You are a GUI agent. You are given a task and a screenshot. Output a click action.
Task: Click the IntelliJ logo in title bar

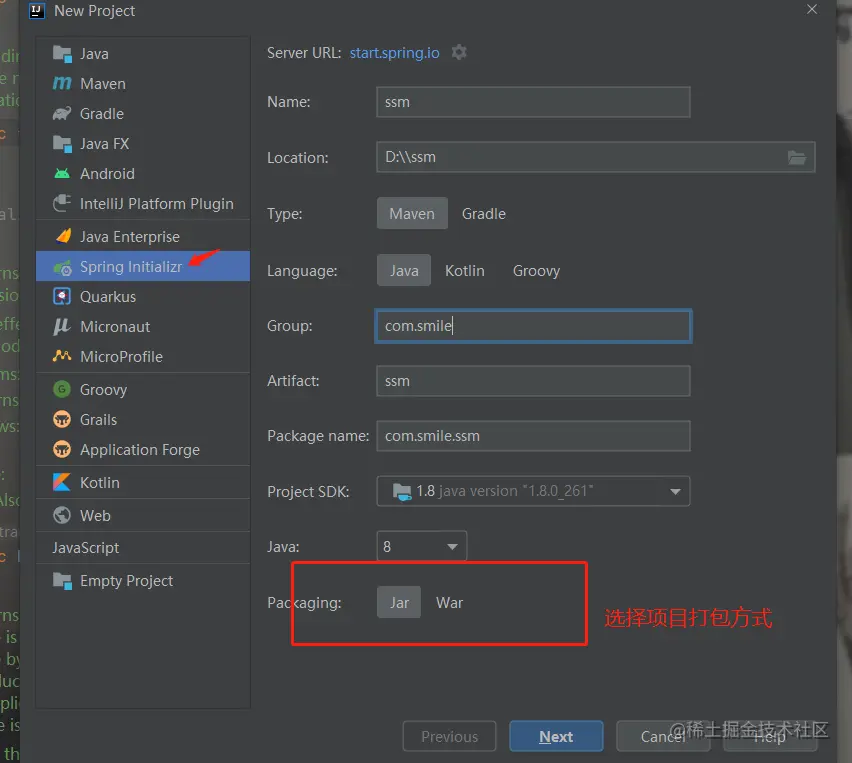coord(36,10)
